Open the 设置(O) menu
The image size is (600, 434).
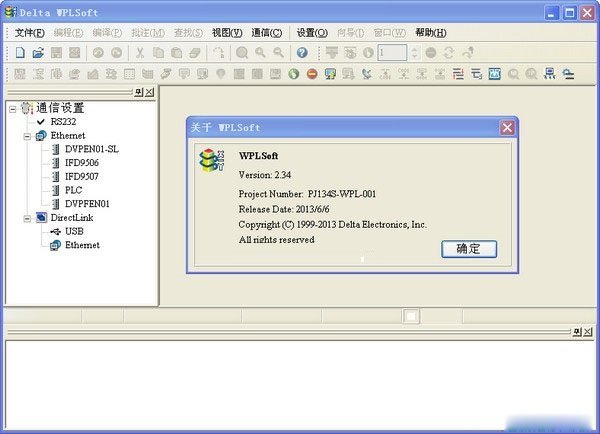(x=313, y=32)
